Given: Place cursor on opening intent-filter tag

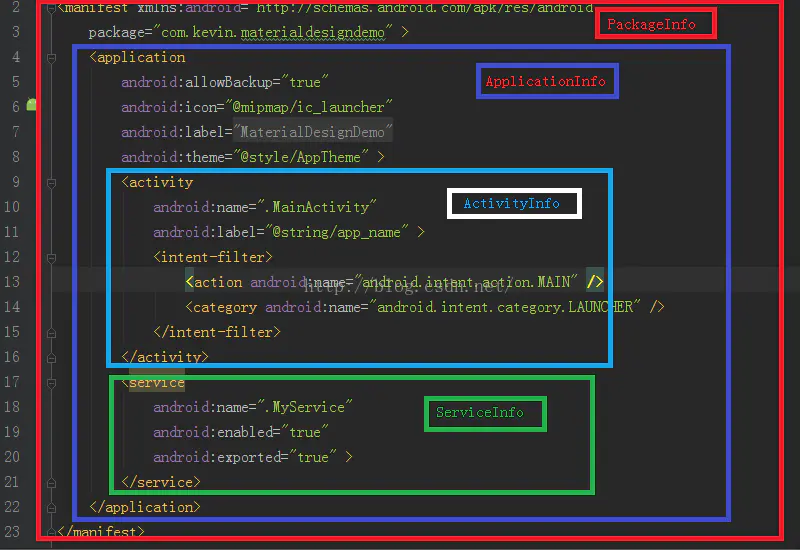Looking at the screenshot, I should pyautogui.click(x=213, y=257).
